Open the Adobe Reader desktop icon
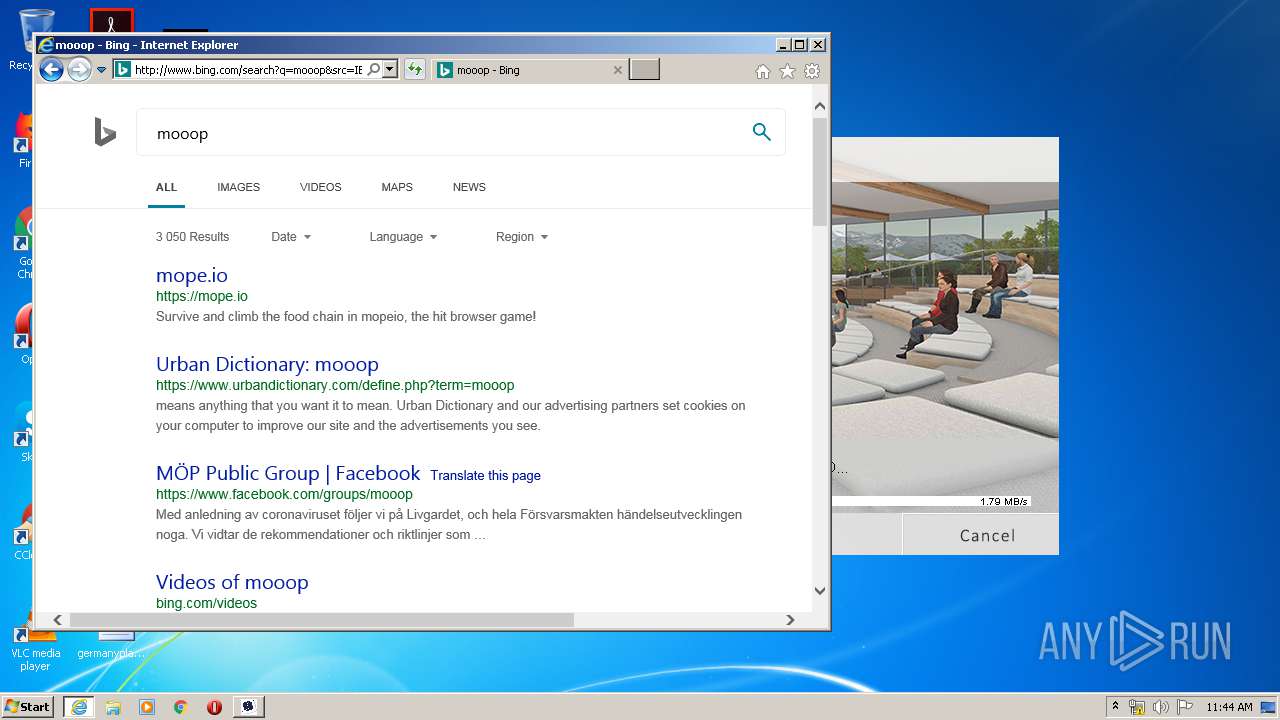Screen dimensions: 1280x720 pos(111,20)
